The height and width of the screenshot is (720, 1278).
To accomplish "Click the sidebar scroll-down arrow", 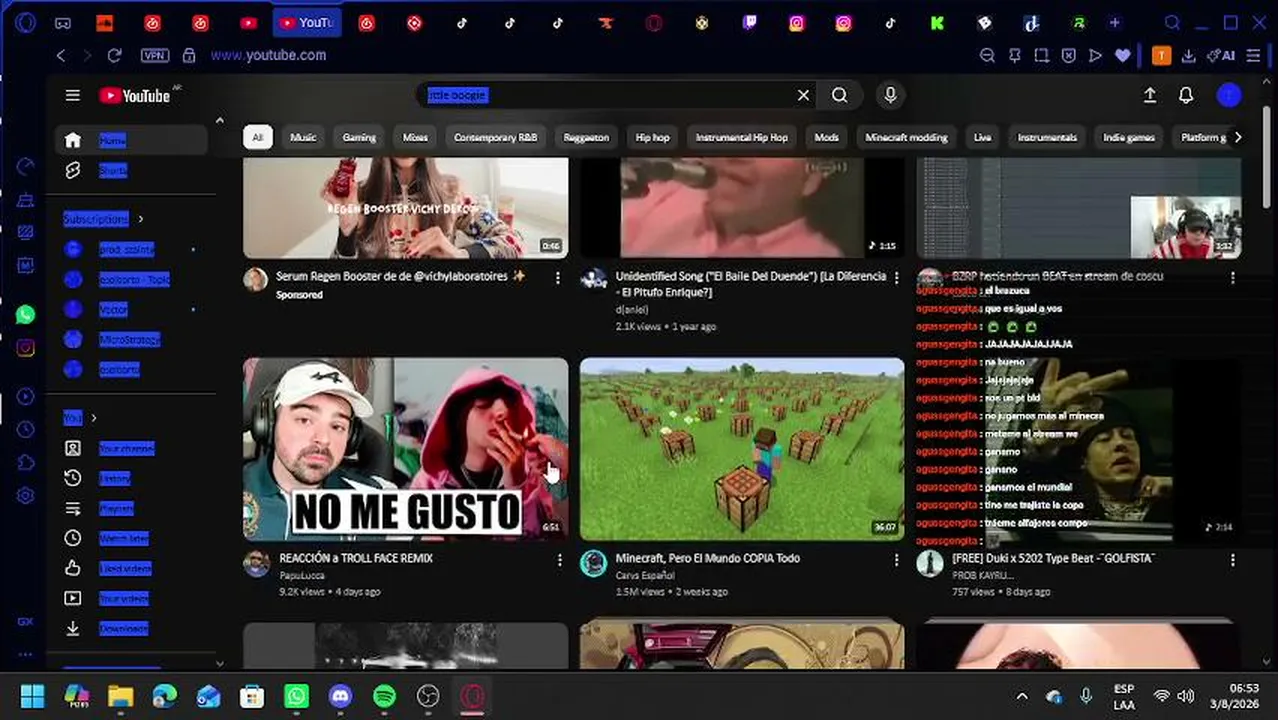I will (220, 663).
